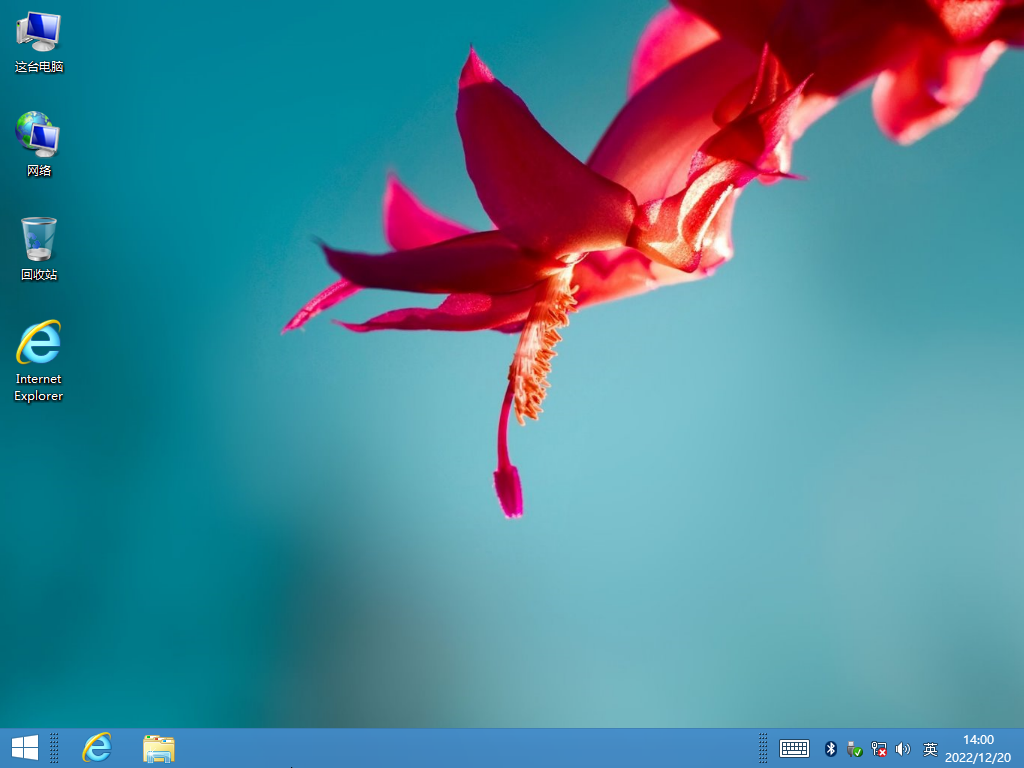Select the 这台电脑 desktop icon

pos(38,40)
